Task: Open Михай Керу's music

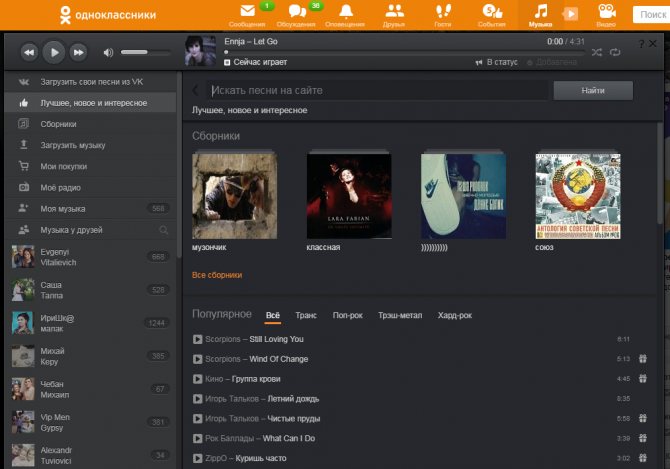Action: pyautogui.click(x=90, y=356)
